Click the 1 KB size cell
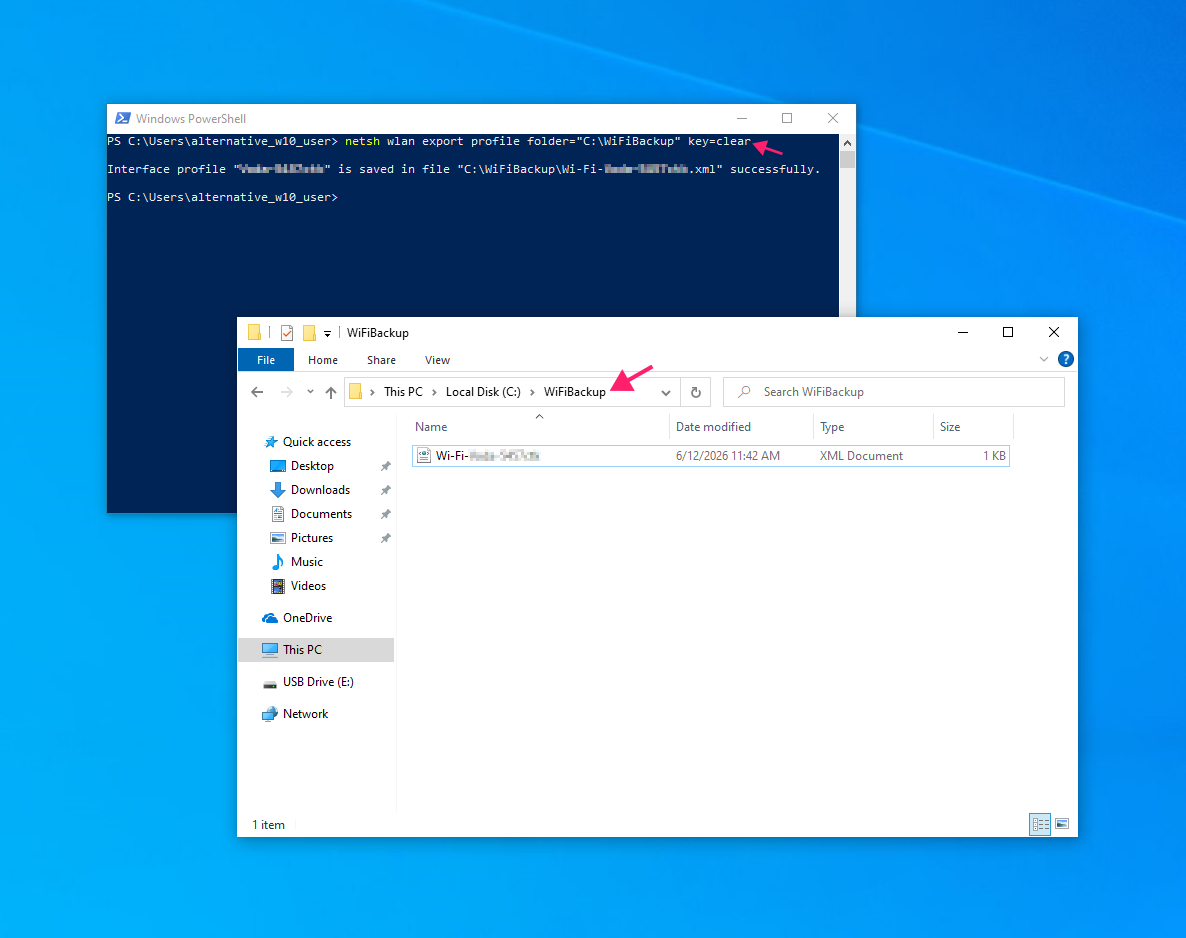The width and height of the screenshot is (1186, 938). pos(994,455)
